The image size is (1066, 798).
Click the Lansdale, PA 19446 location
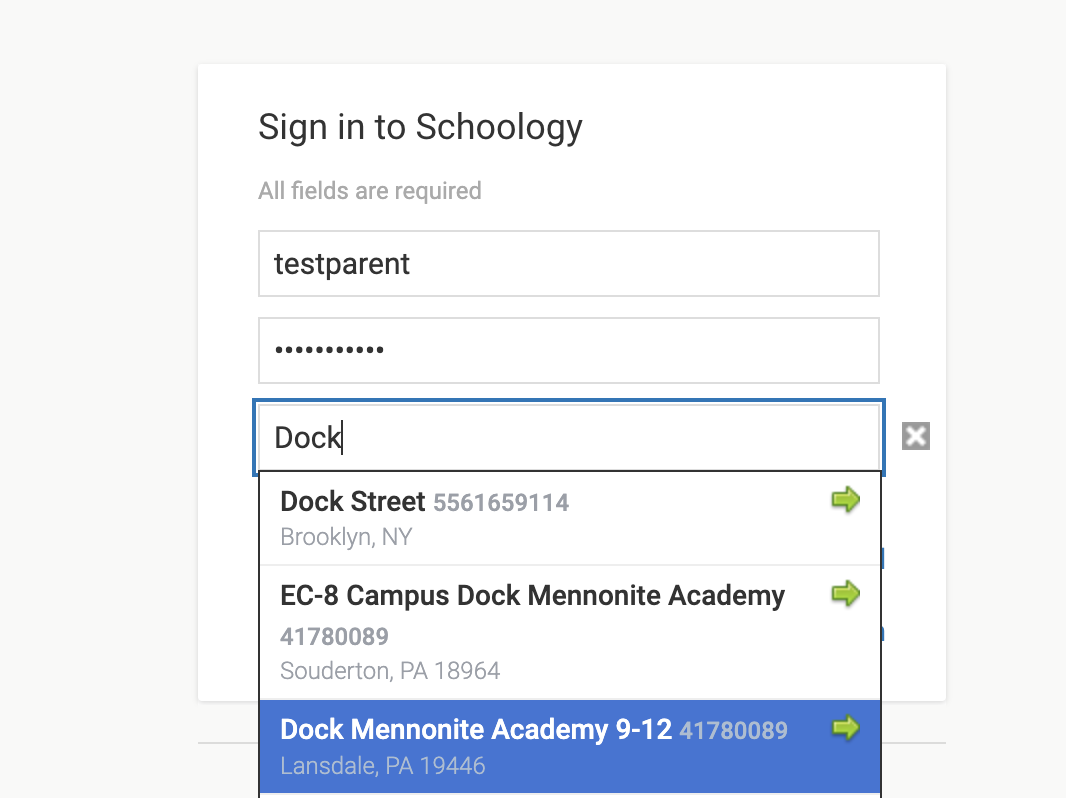point(382,766)
